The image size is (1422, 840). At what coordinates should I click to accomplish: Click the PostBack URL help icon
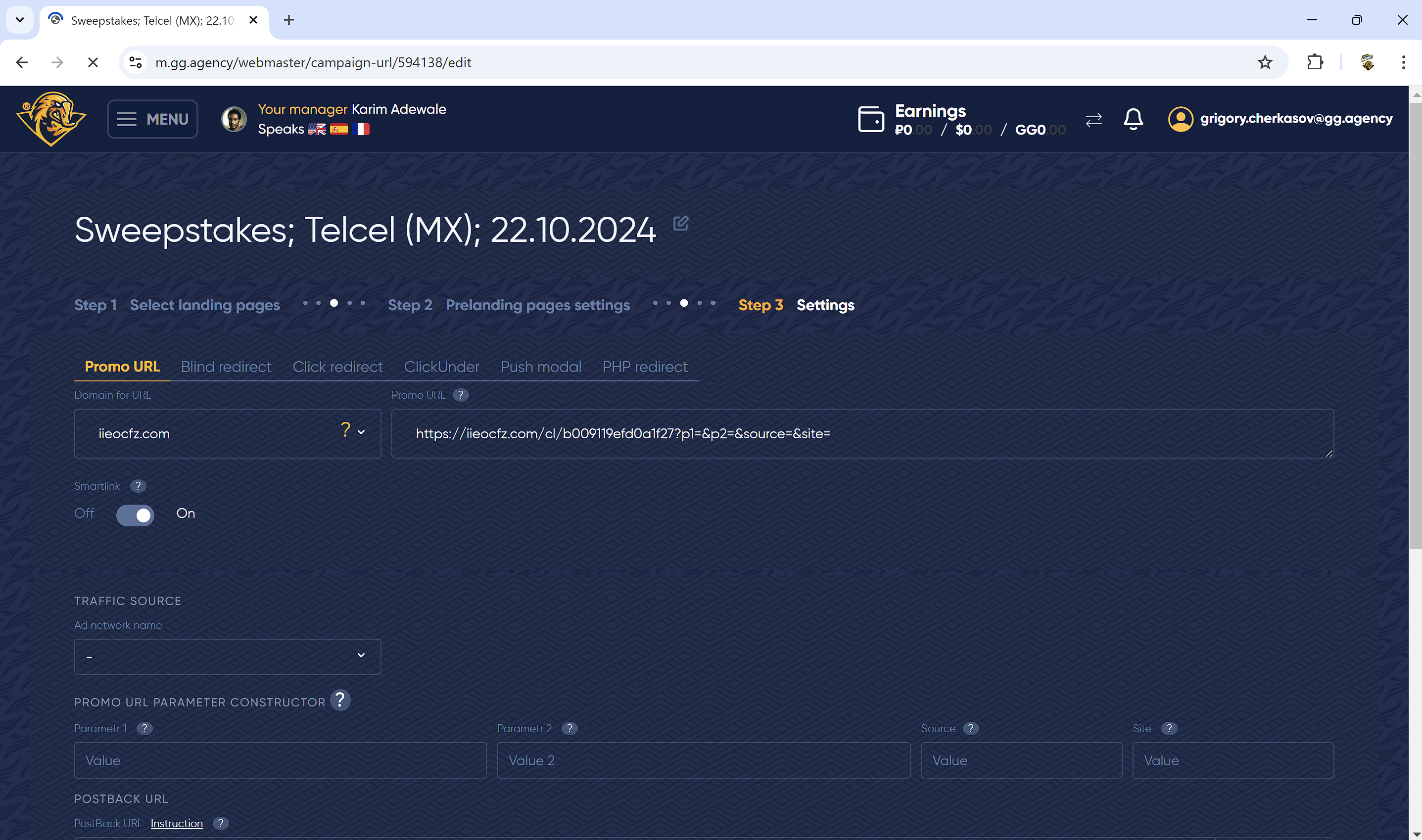click(x=221, y=824)
